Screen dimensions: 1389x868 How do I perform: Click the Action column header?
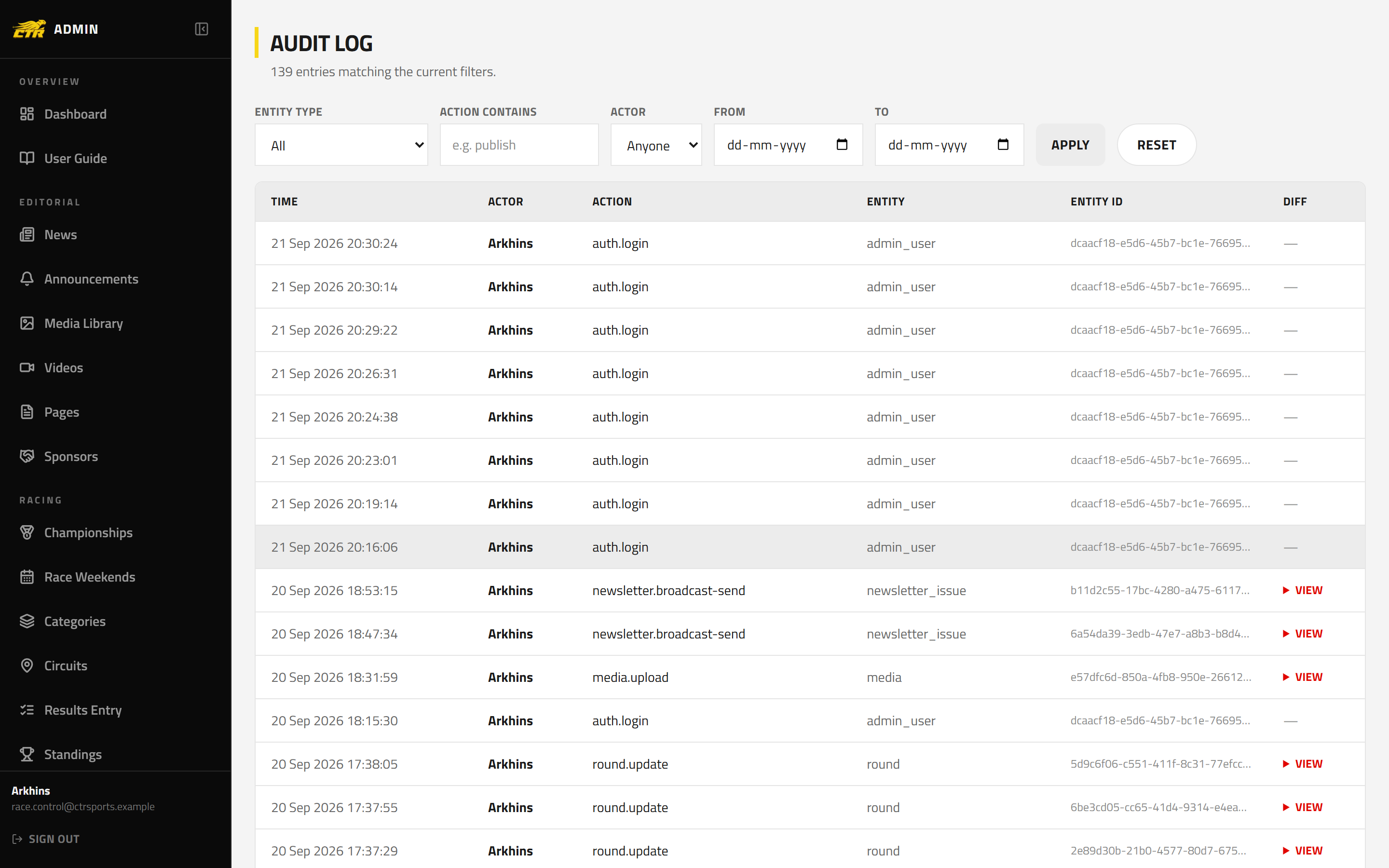point(612,202)
